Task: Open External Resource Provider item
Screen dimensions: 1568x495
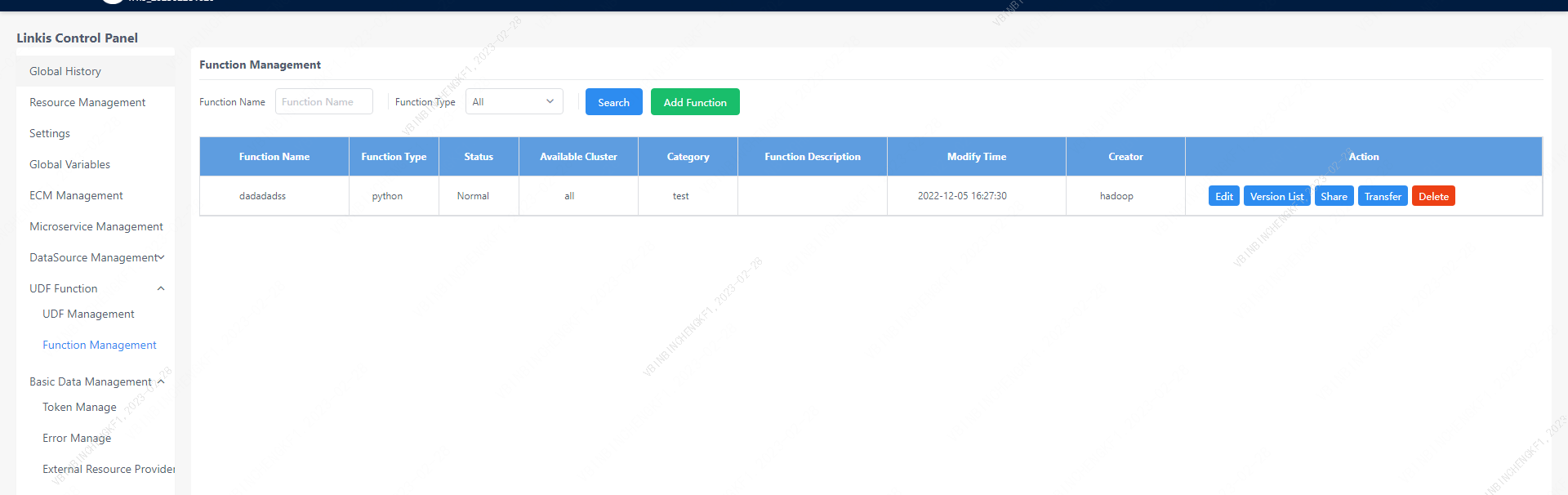Action: (109, 469)
